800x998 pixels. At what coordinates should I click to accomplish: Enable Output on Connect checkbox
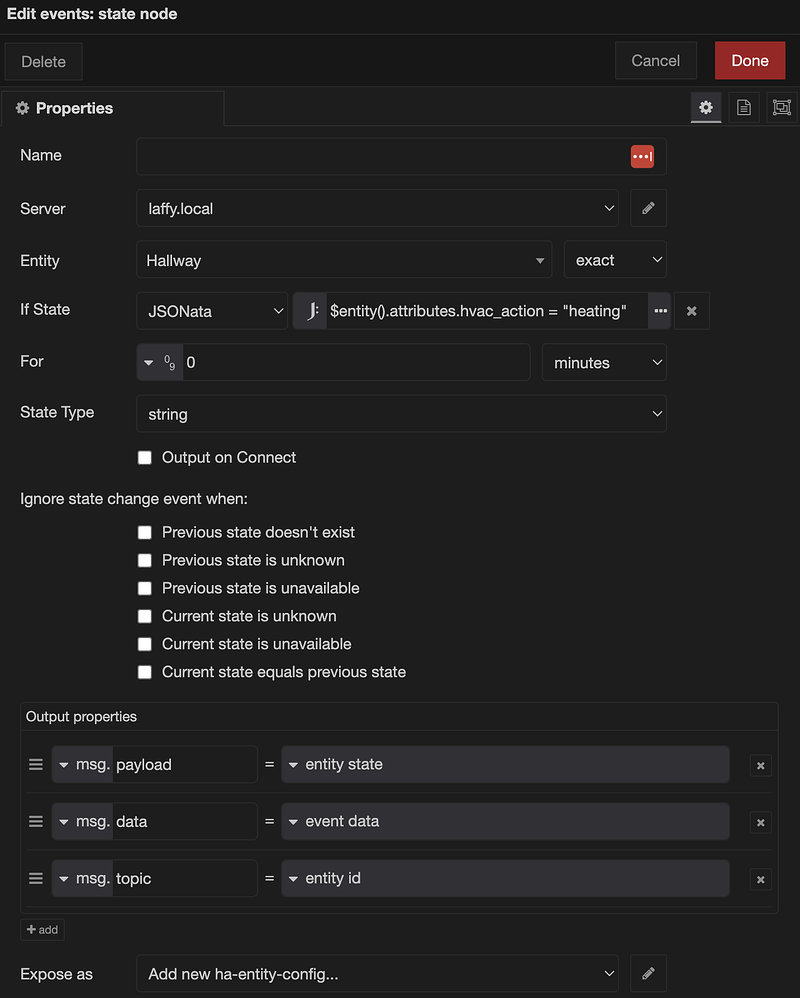[145, 458]
